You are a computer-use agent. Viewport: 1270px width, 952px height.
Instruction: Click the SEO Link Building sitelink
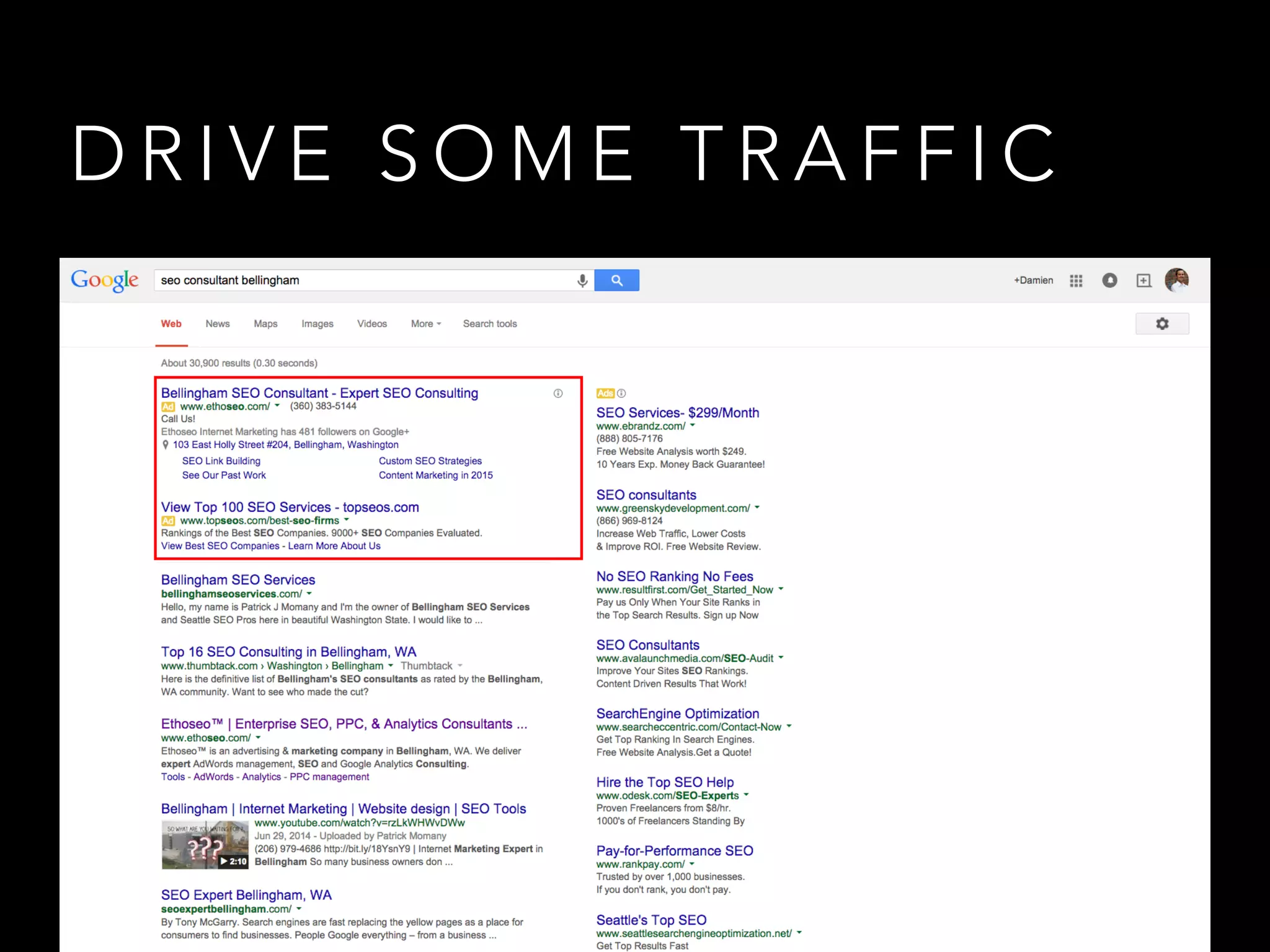click(x=221, y=461)
